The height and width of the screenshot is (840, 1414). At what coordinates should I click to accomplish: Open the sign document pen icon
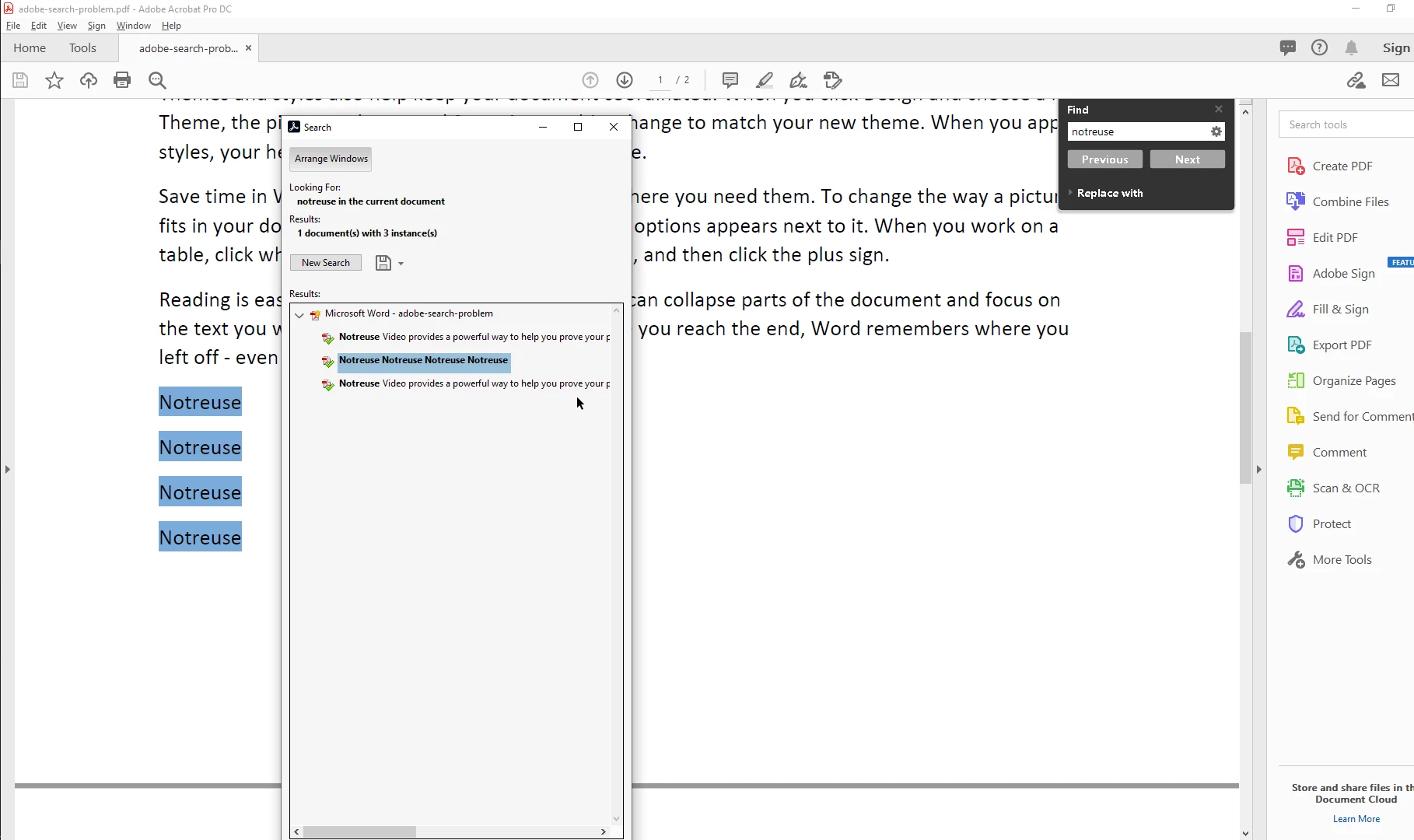tap(799, 80)
